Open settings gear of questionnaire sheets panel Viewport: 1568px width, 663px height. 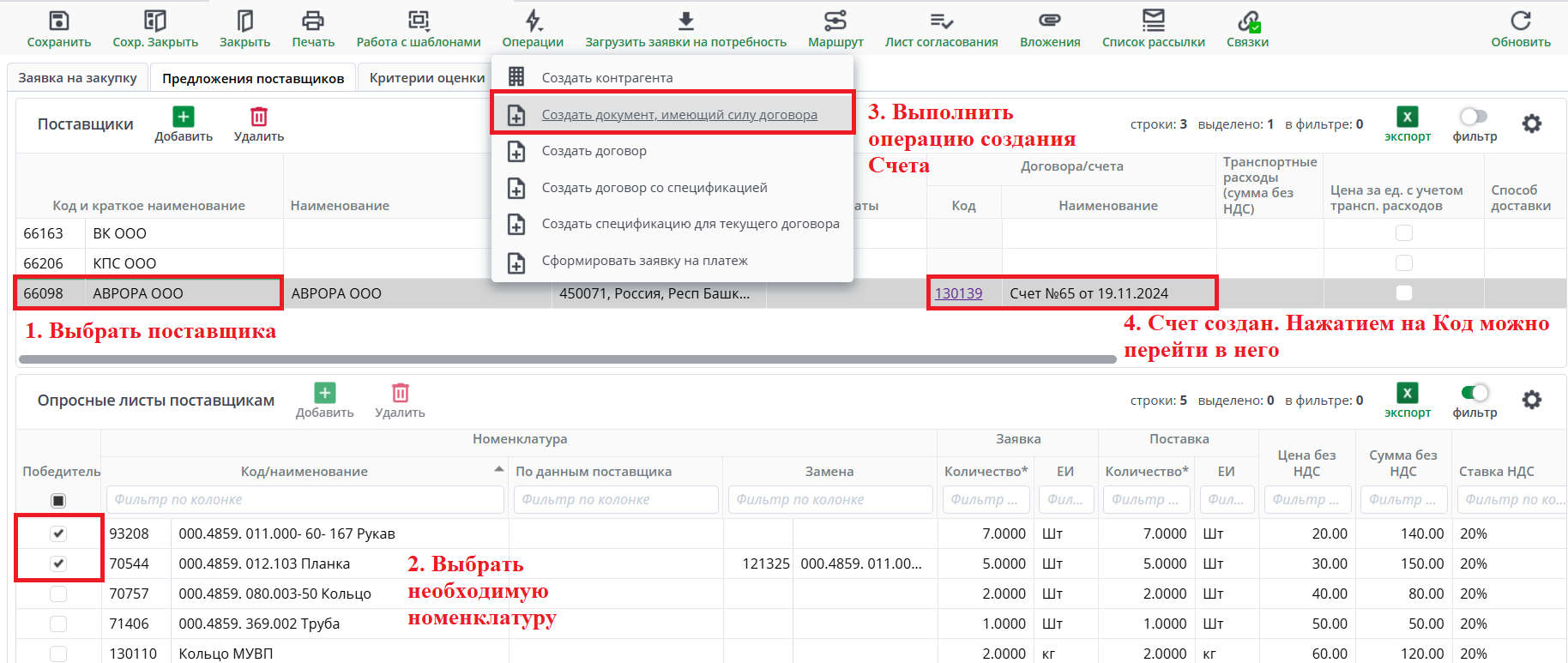1531,400
